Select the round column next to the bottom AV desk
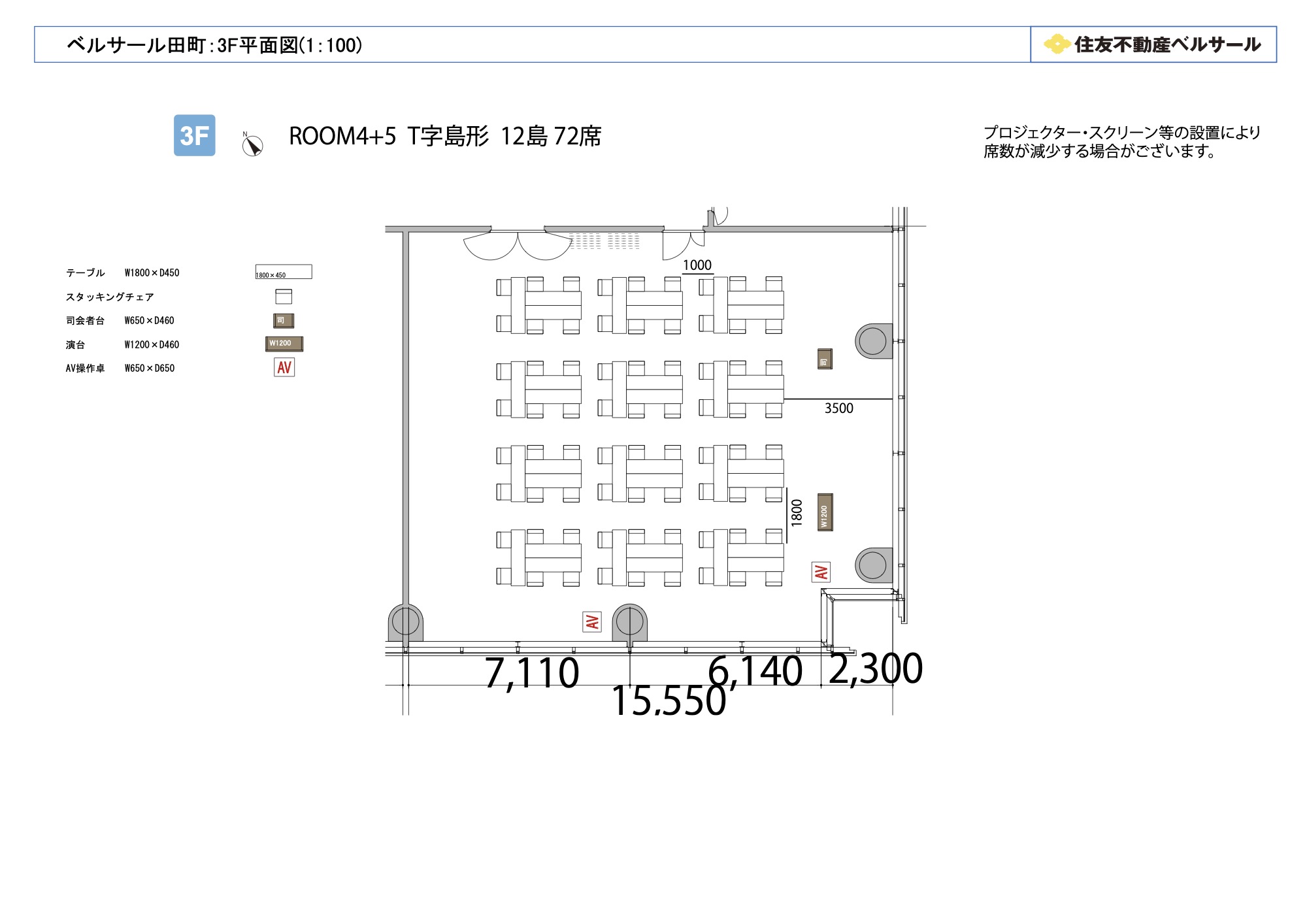The image size is (1307, 924). (x=630, y=622)
